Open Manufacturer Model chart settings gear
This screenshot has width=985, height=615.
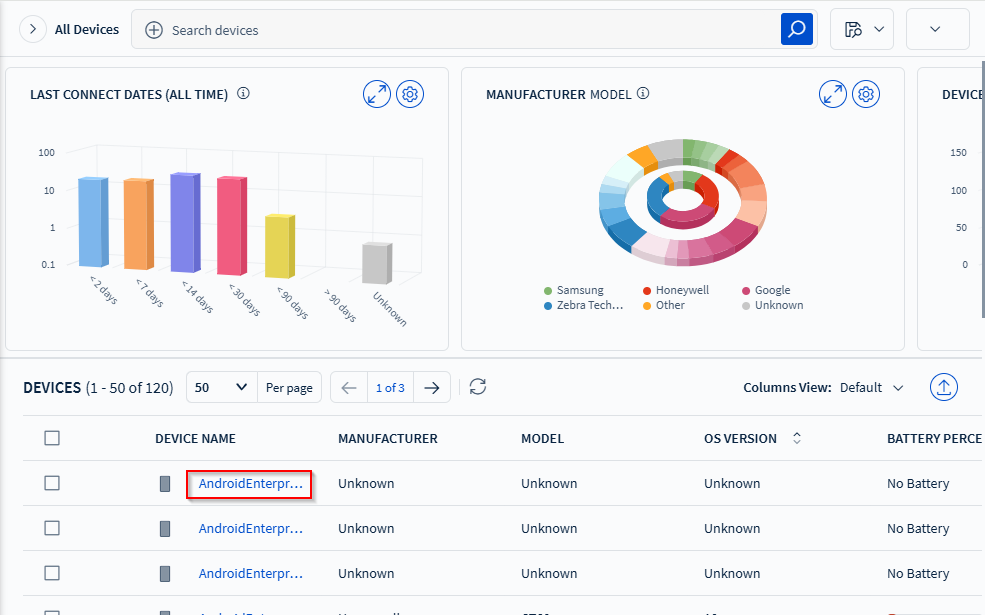click(866, 94)
